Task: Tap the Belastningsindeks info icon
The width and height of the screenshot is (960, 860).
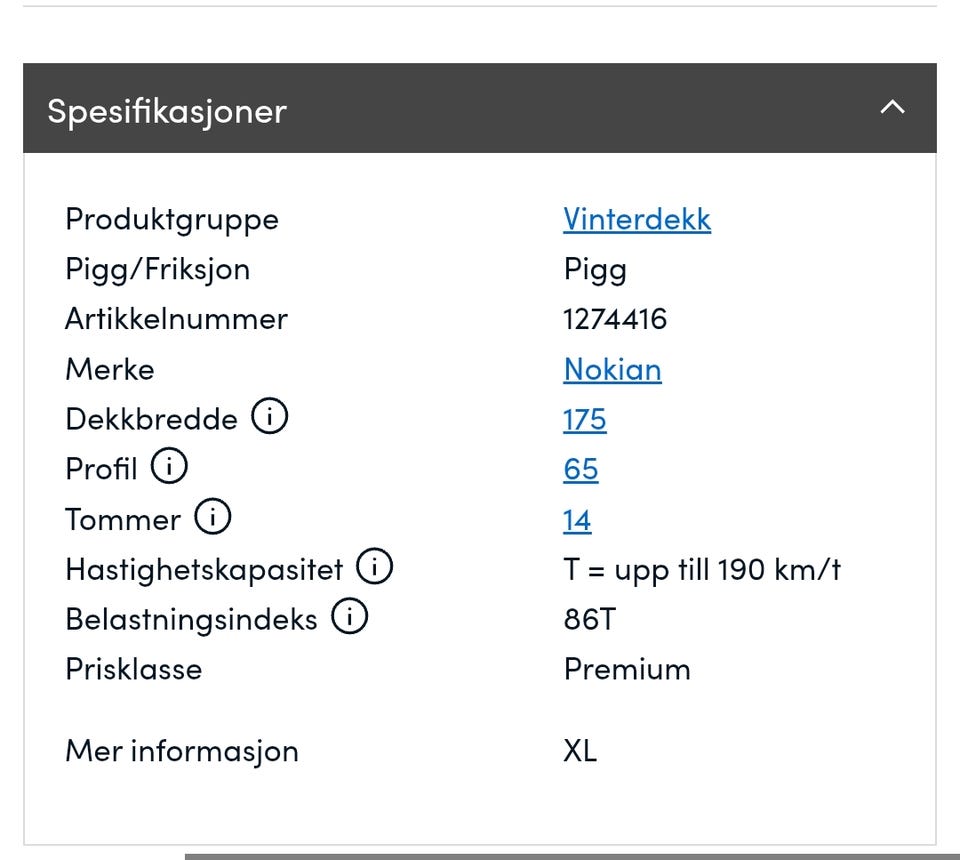Action: (350, 617)
